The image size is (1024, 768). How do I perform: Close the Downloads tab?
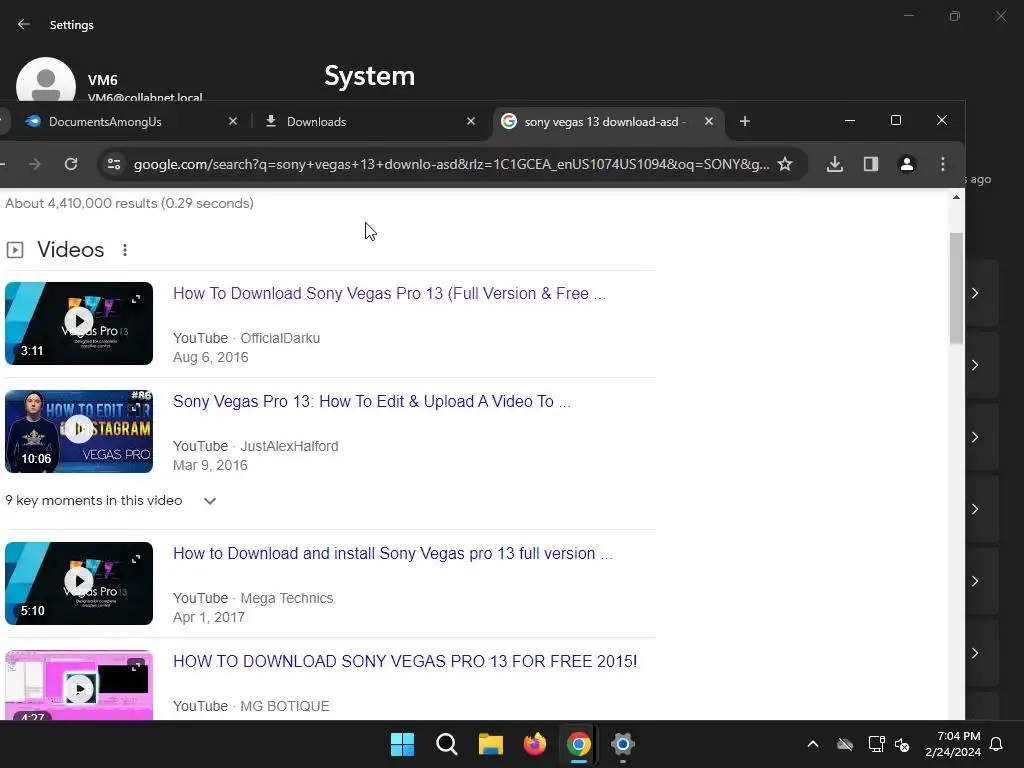(471, 121)
